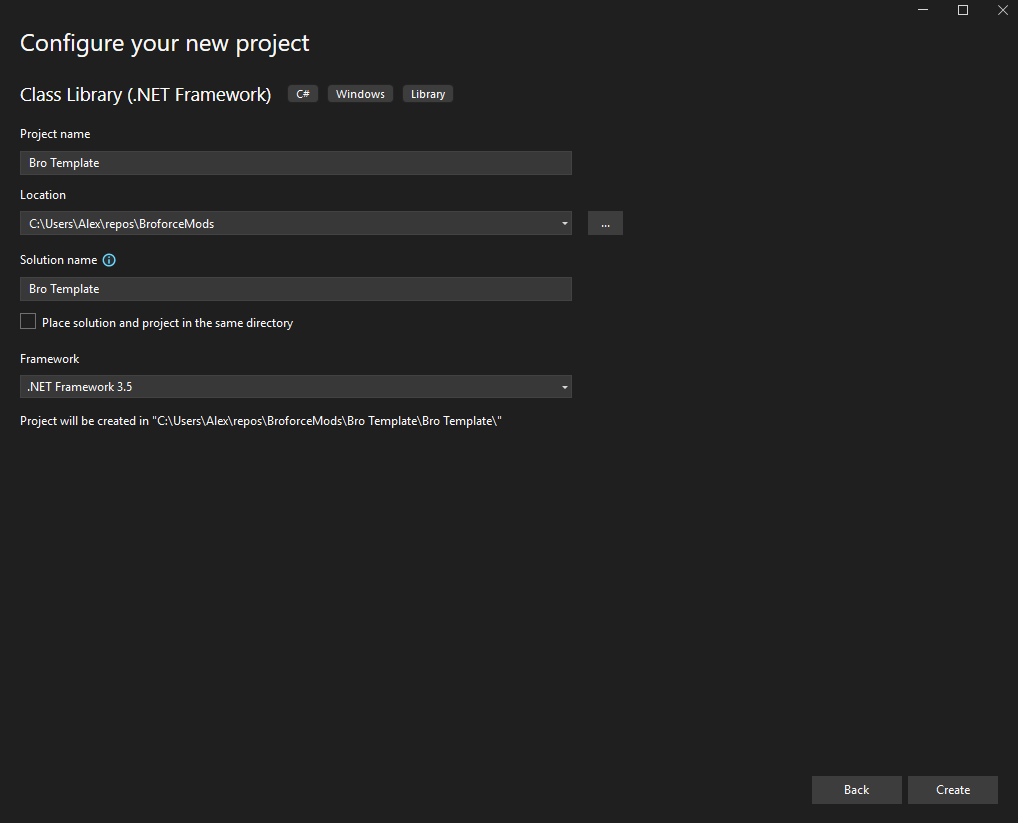Click the Framework label
Screen dimensions: 1018x823
(x=49, y=359)
